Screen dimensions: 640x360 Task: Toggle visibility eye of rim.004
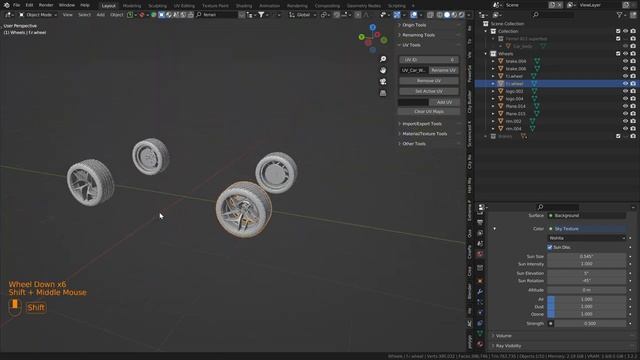pyautogui.click(x=625, y=129)
